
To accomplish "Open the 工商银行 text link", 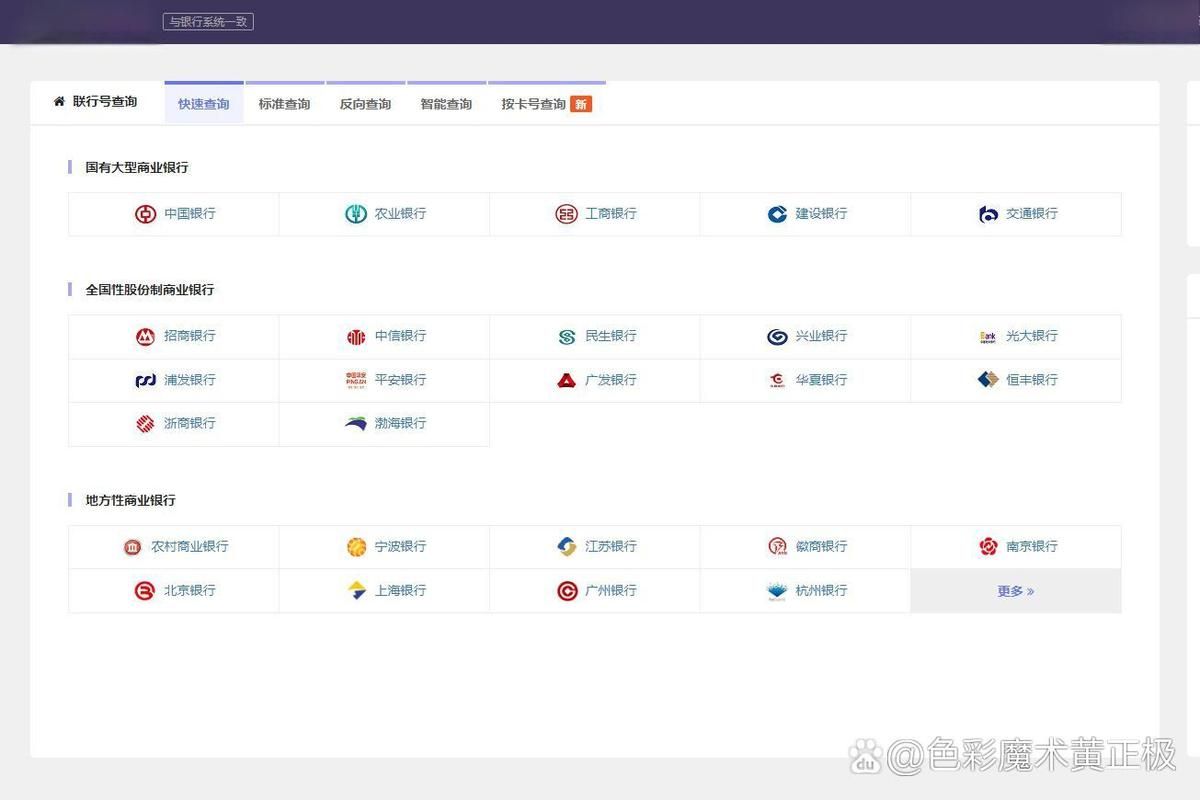I will point(611,214).
